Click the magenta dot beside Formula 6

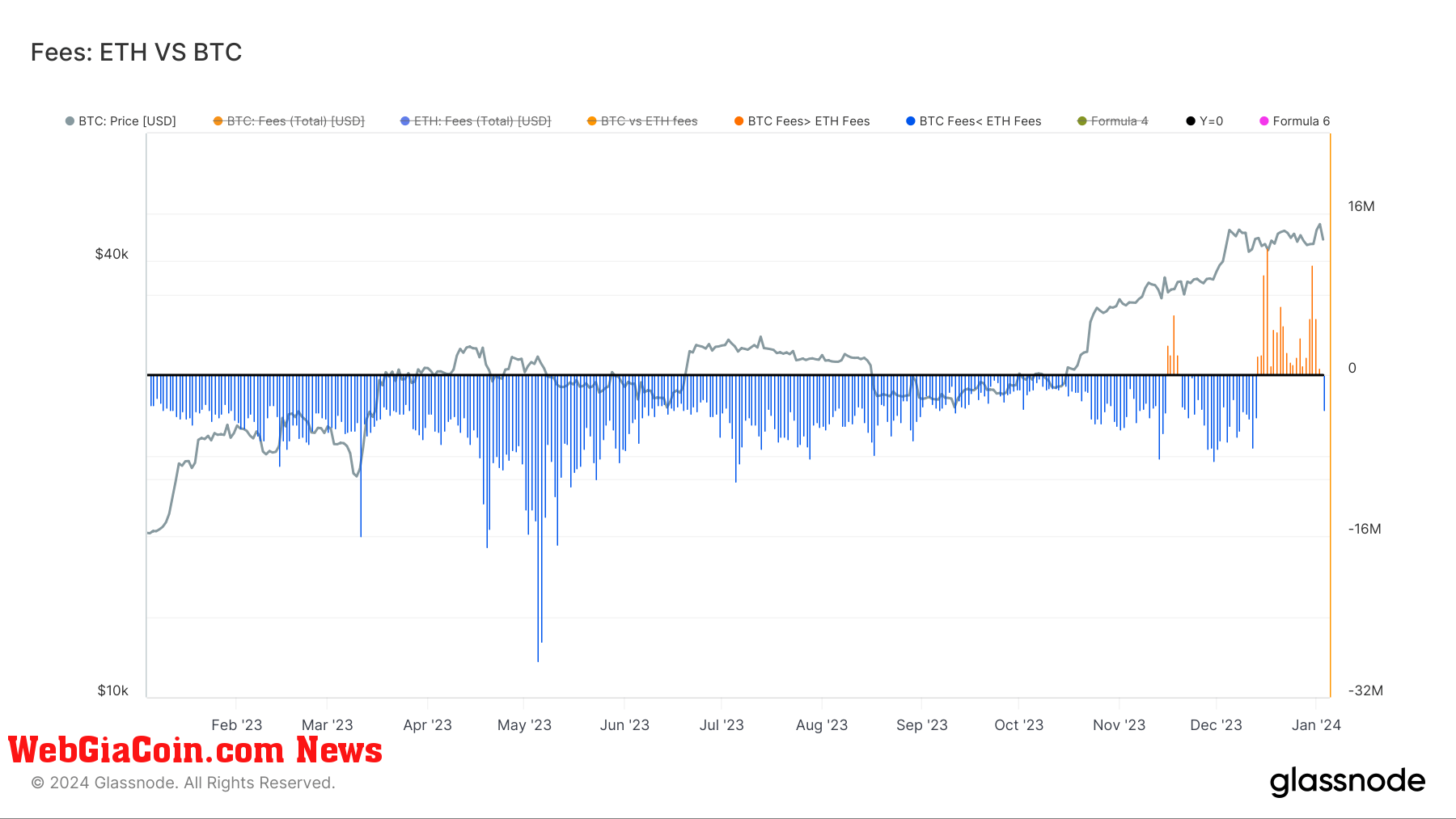pos(1264,121)
